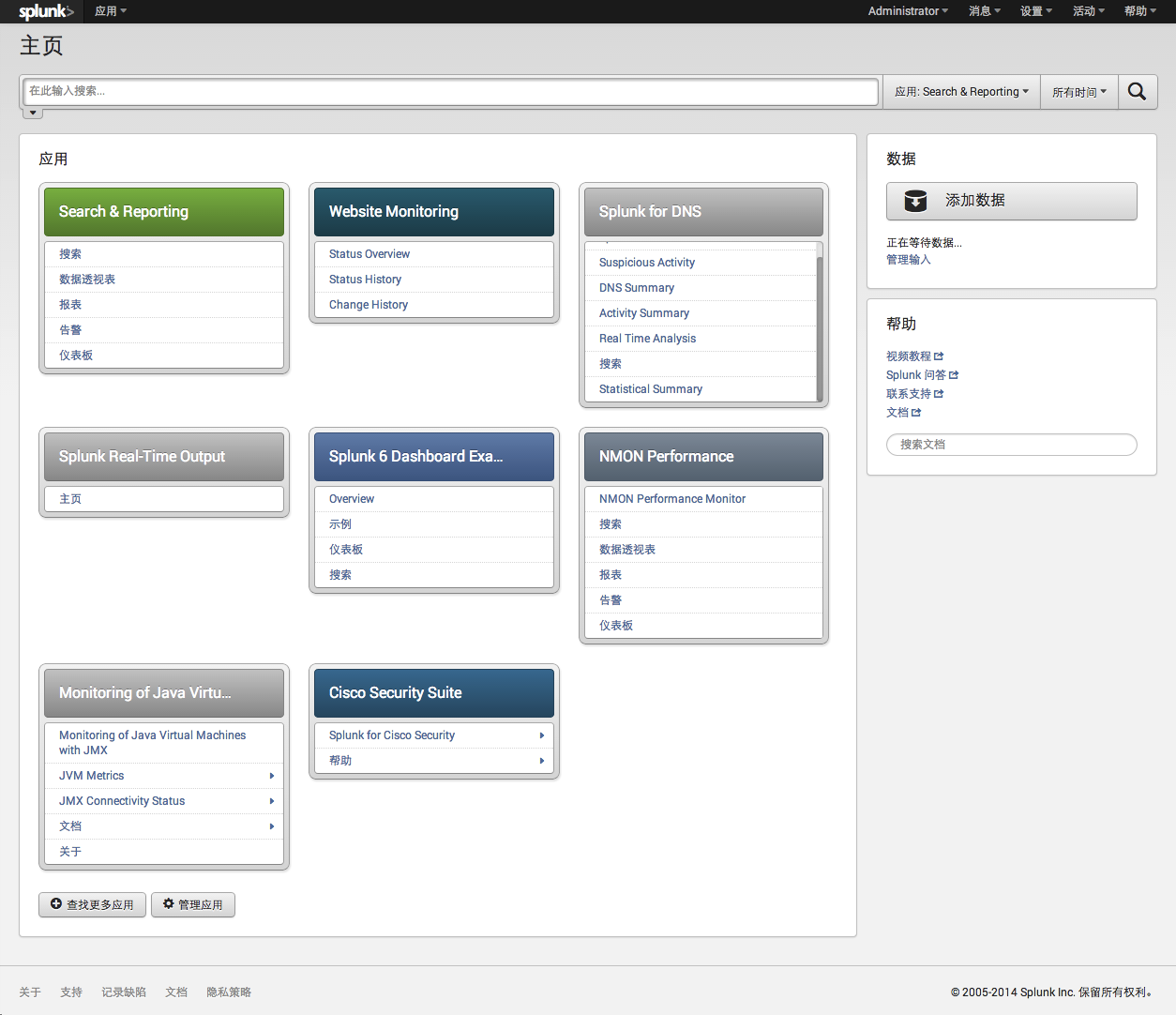Click external link icon beside 视频教程
This screenshot has height=1015, width=1176.
click(x=939, y=356)
